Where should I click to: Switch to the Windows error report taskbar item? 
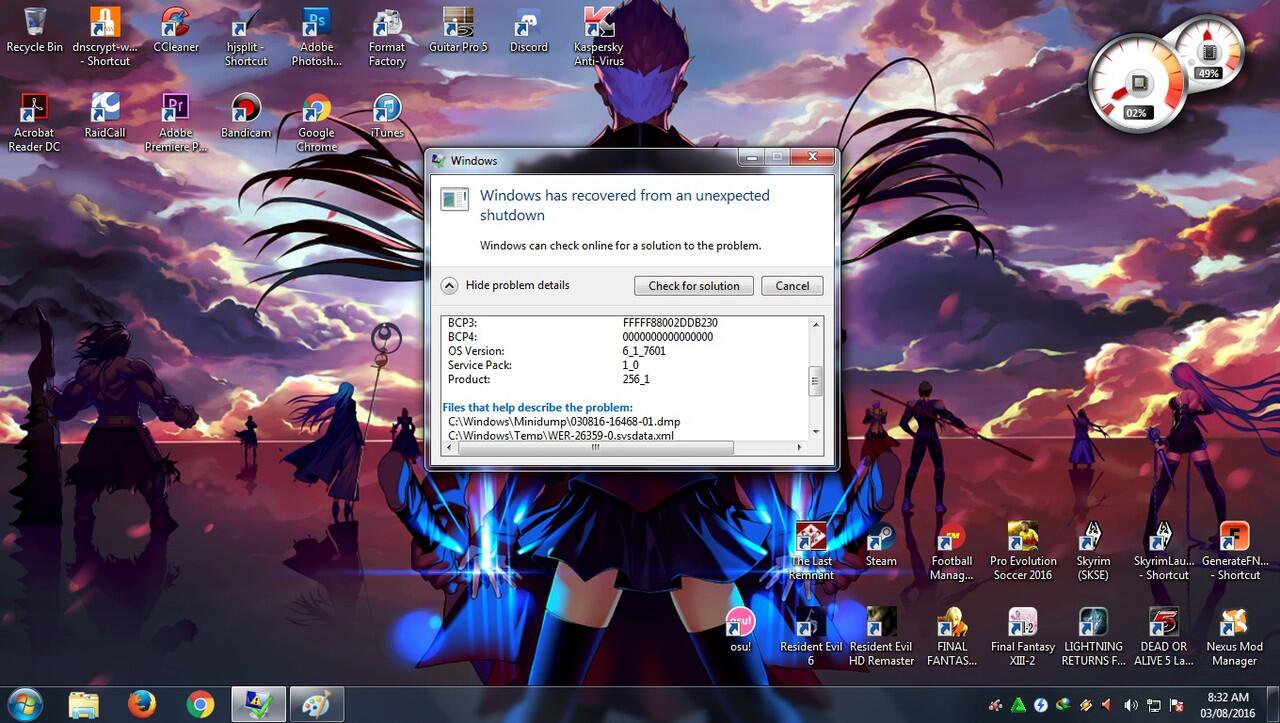[259, 705]
